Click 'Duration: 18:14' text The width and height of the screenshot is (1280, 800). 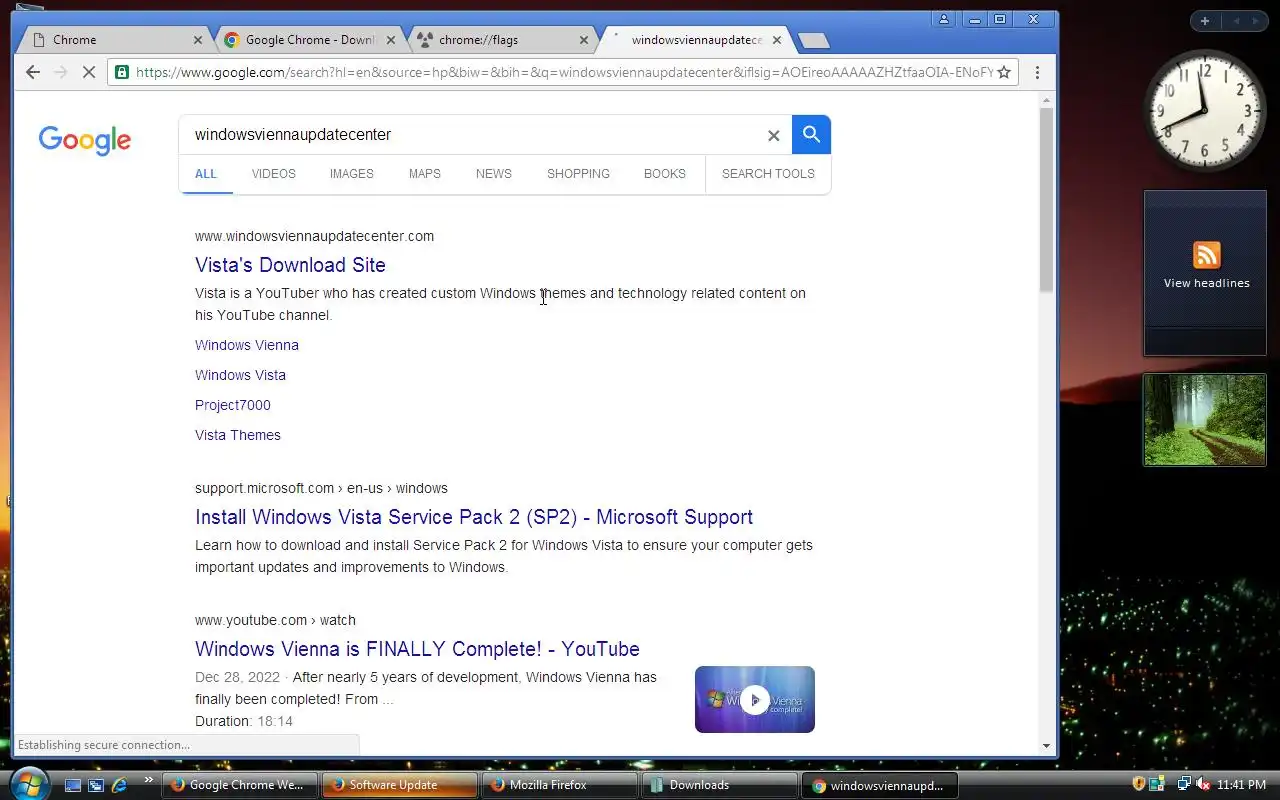coord(244,721)
